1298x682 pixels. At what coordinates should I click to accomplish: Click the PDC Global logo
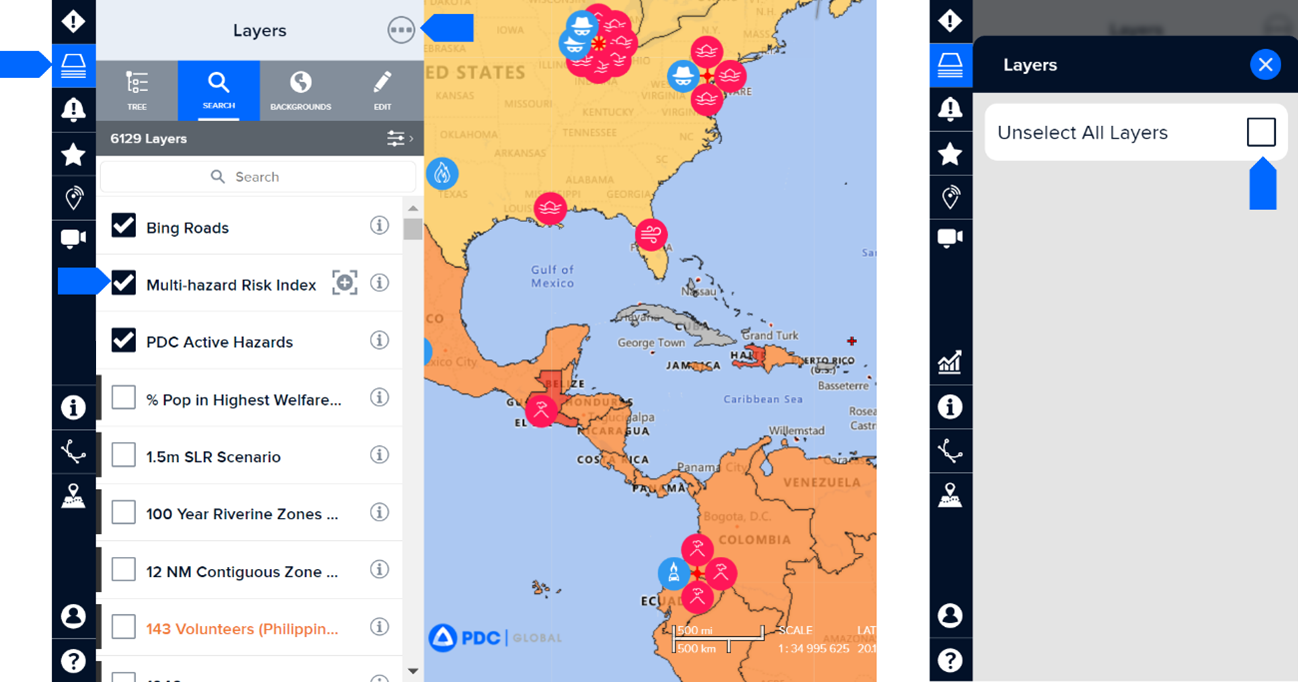[x=495, y=637]
